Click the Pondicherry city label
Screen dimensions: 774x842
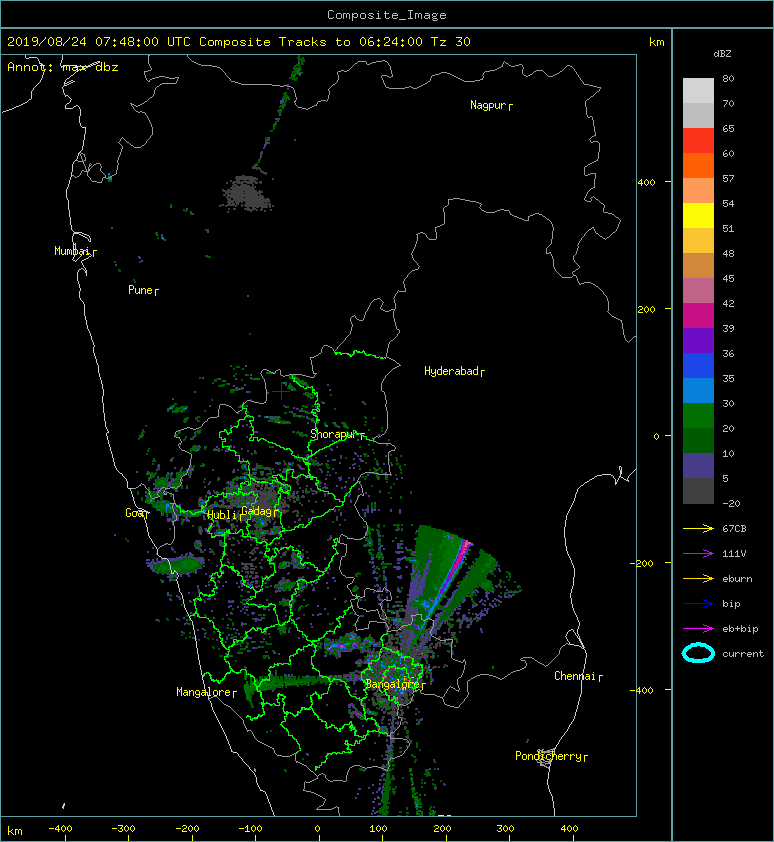point(548,756)
